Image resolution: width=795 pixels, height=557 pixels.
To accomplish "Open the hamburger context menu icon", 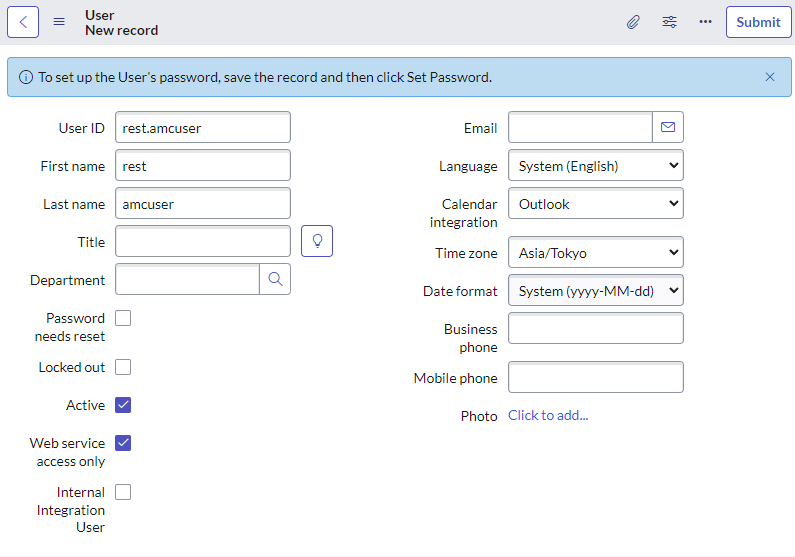I will (x=59, y=22).
